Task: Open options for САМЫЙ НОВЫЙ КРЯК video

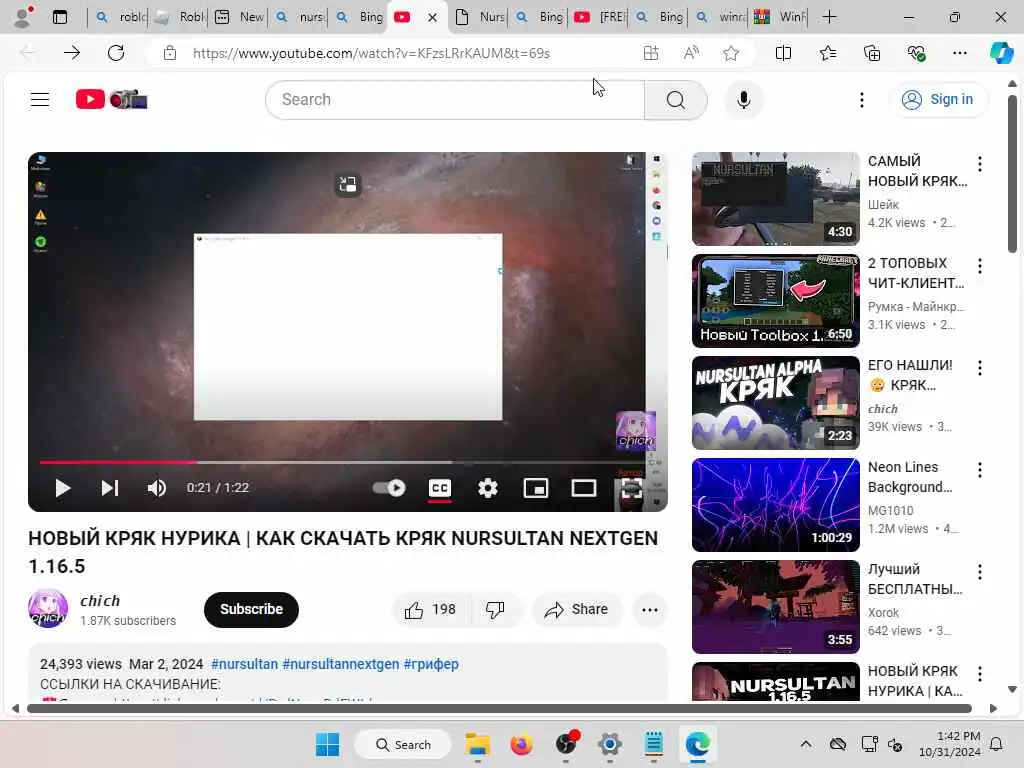Action: coord(979,163)
